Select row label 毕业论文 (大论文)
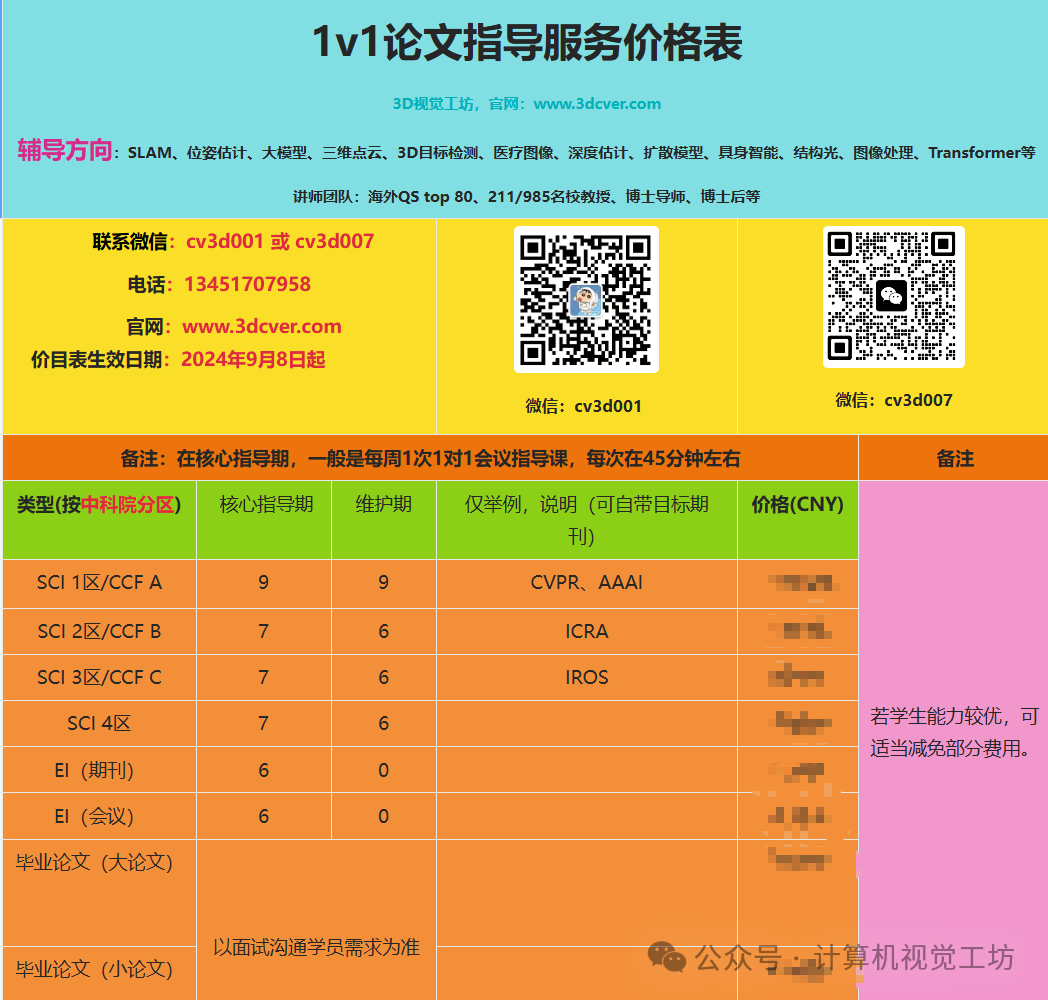Image resolution: width=1048 pixels, height=1000 pixels. (x=94, y=863)
